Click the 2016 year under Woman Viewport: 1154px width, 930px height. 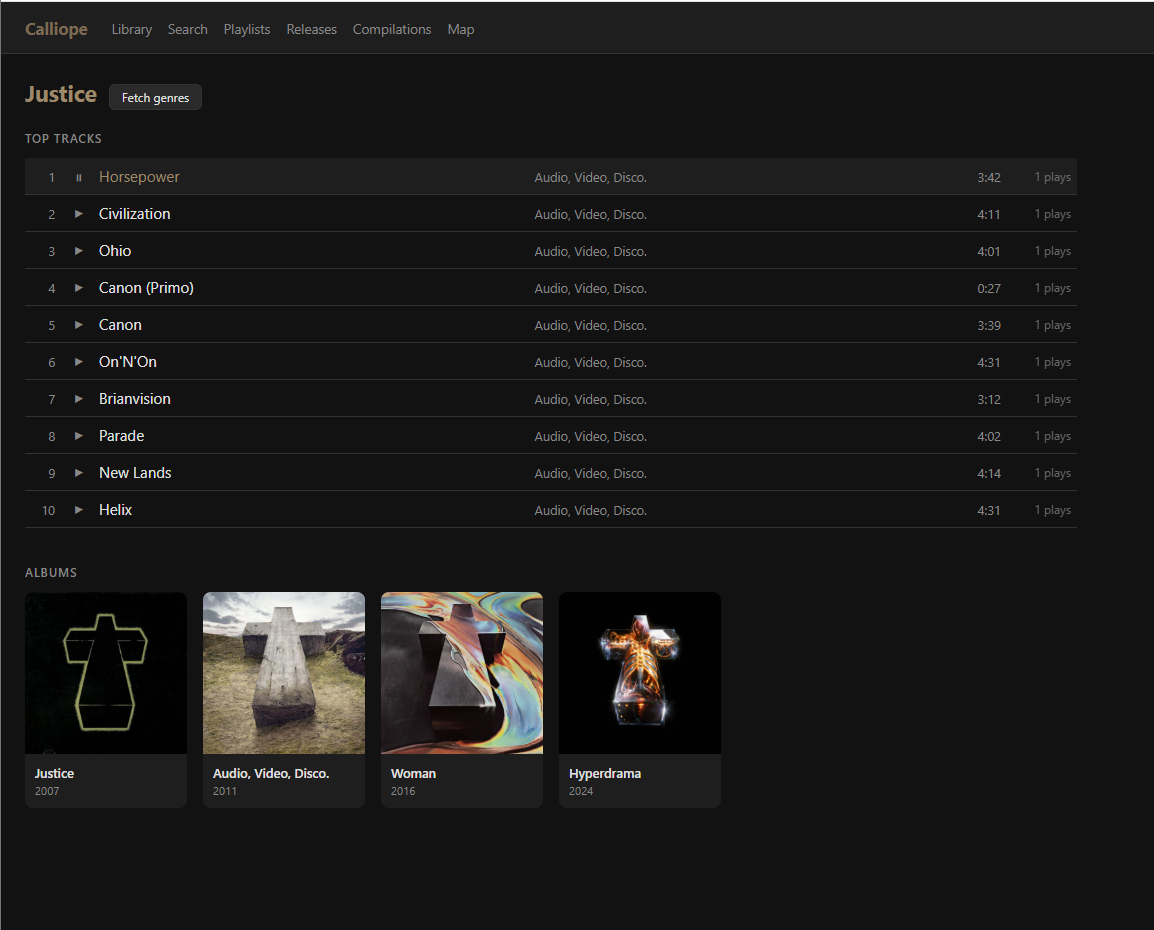(x=403, y=791)
